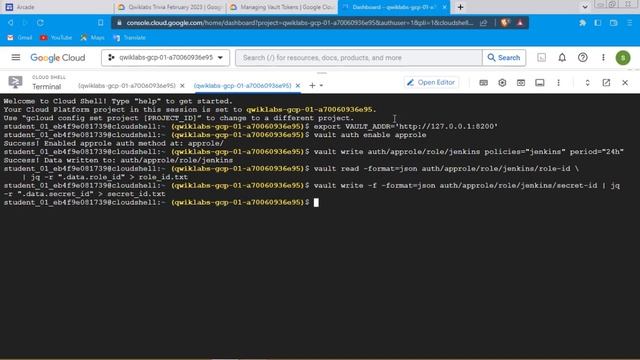Activate Cloud Shell icon in top bar
Screen dimensions: 640x360
pyautogui.click(x=542, y=58)
